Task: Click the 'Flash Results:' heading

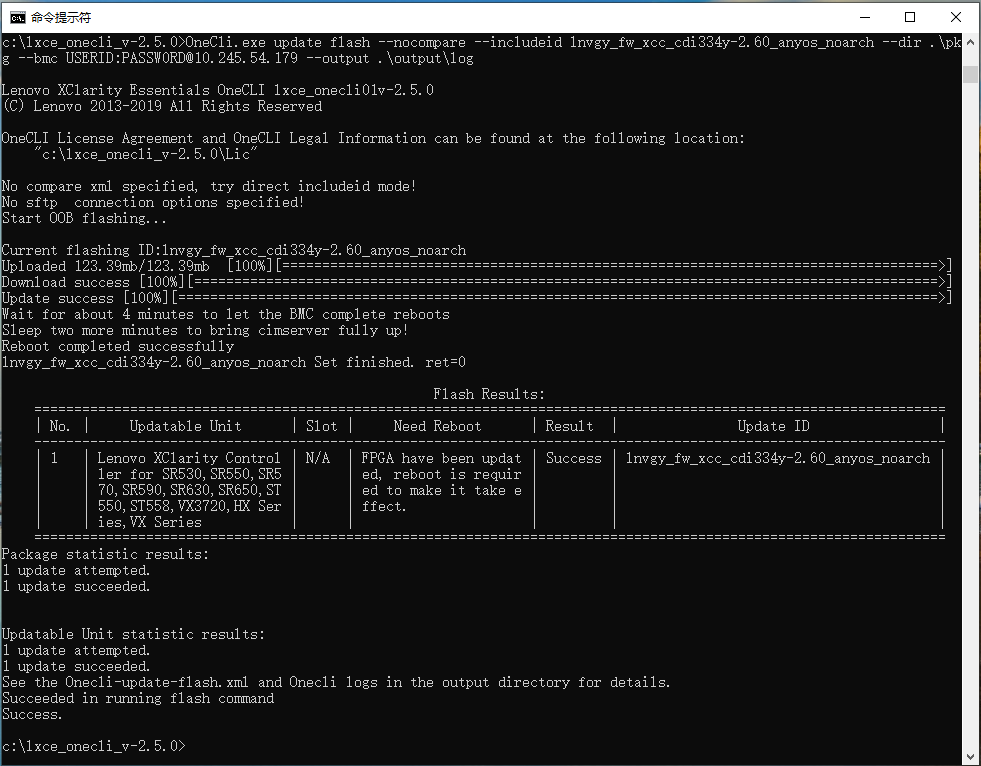Action: [x=489, y=394]
